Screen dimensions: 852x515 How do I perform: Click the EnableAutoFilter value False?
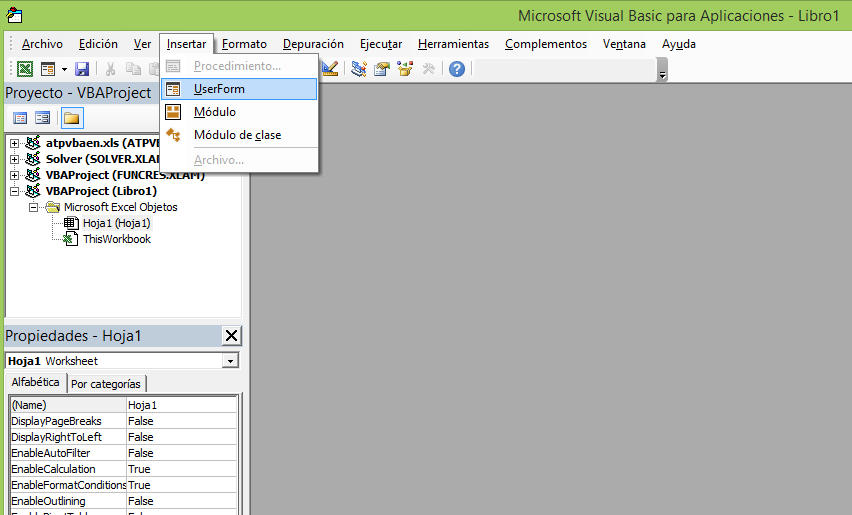[x=181, y=453]
